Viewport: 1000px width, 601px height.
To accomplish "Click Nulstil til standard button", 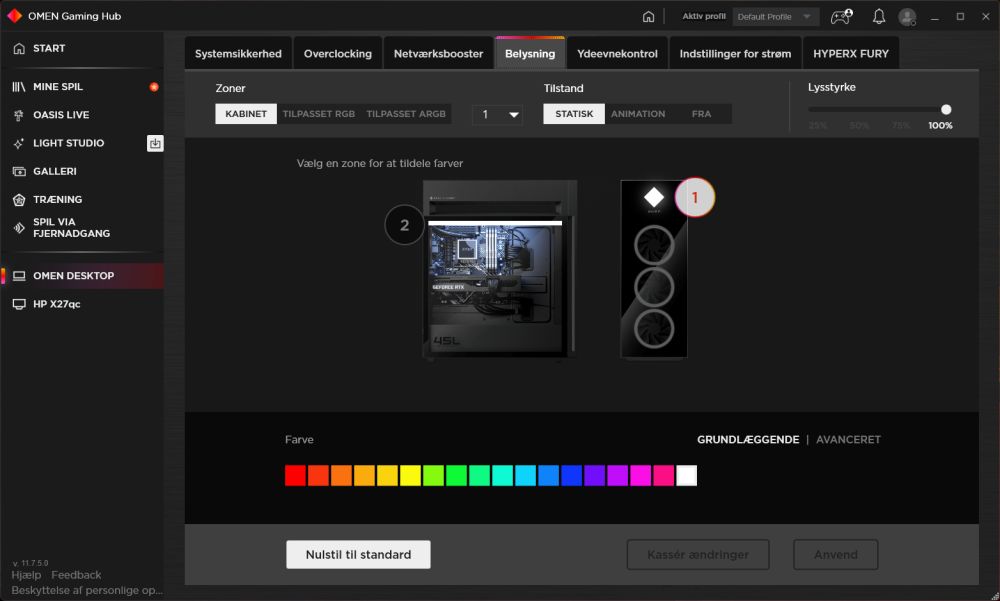I will (358, 554).
